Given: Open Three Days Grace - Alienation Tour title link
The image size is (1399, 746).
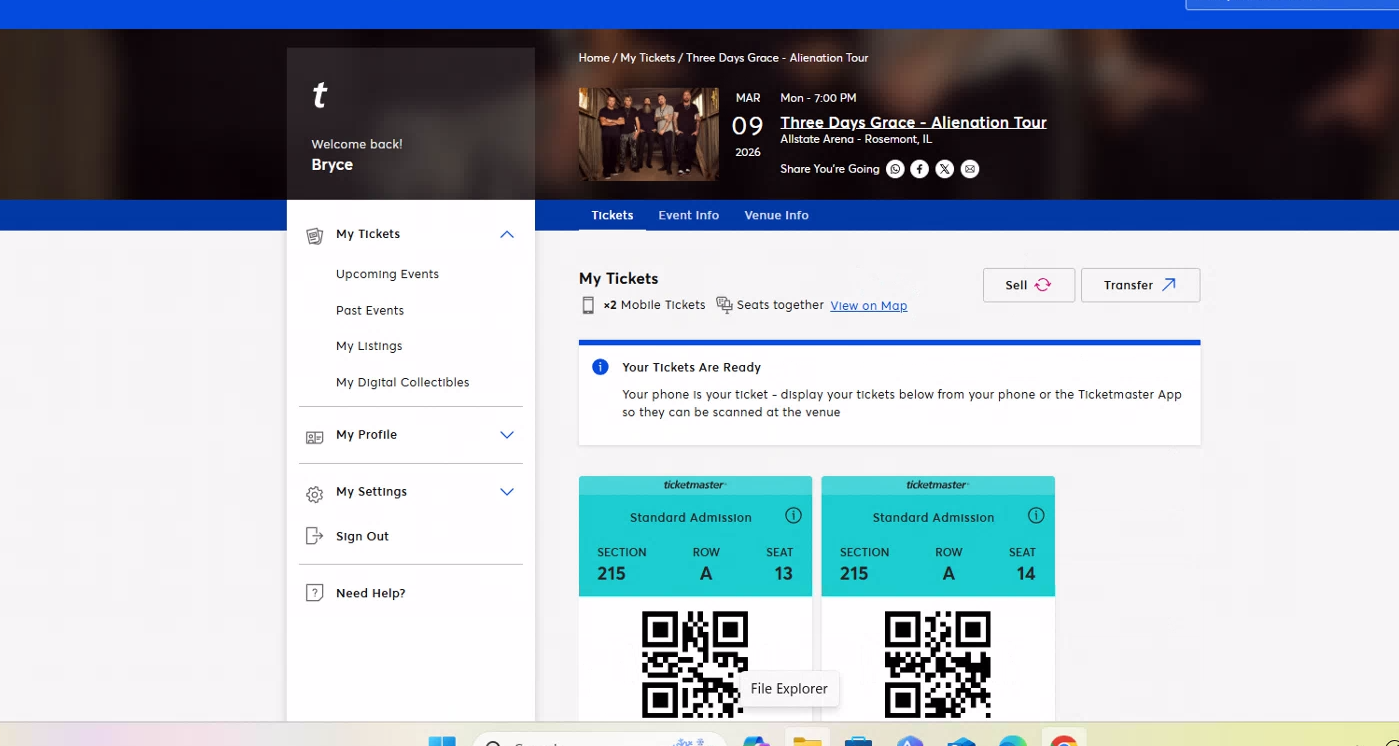Looking at the screenshot, I should click(913, 122).
